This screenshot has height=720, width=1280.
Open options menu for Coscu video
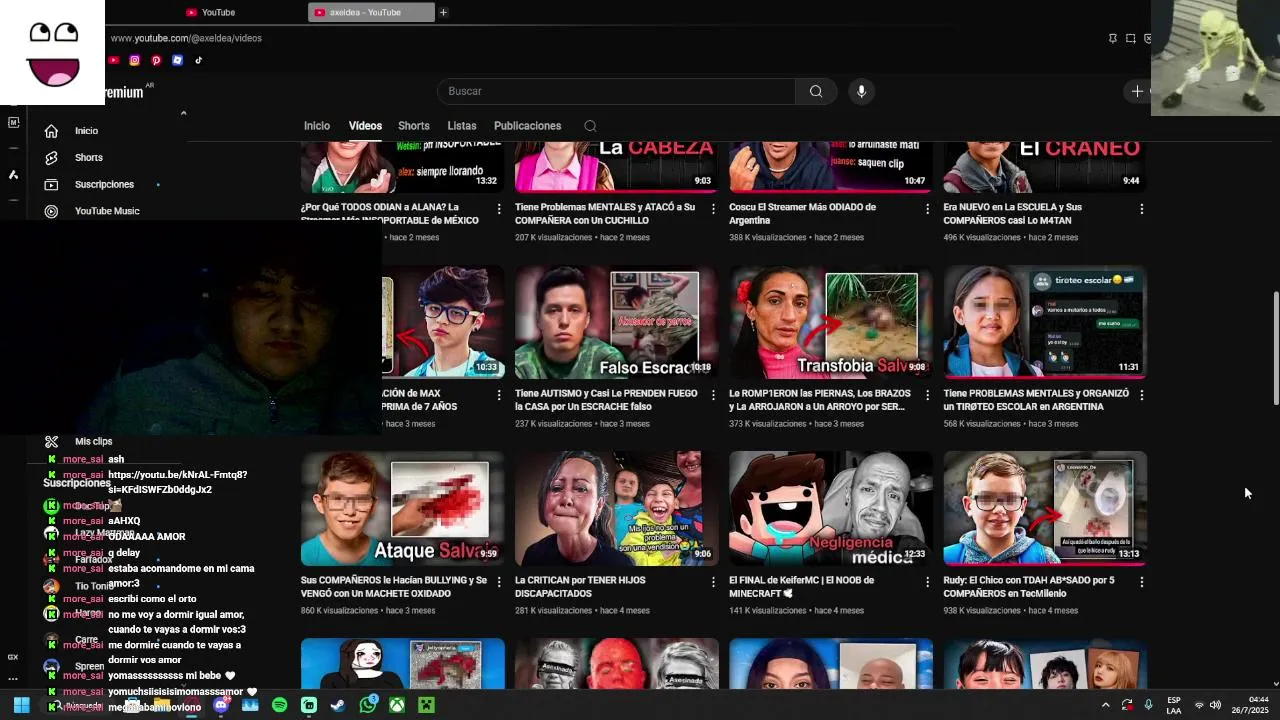pos(927,209)
